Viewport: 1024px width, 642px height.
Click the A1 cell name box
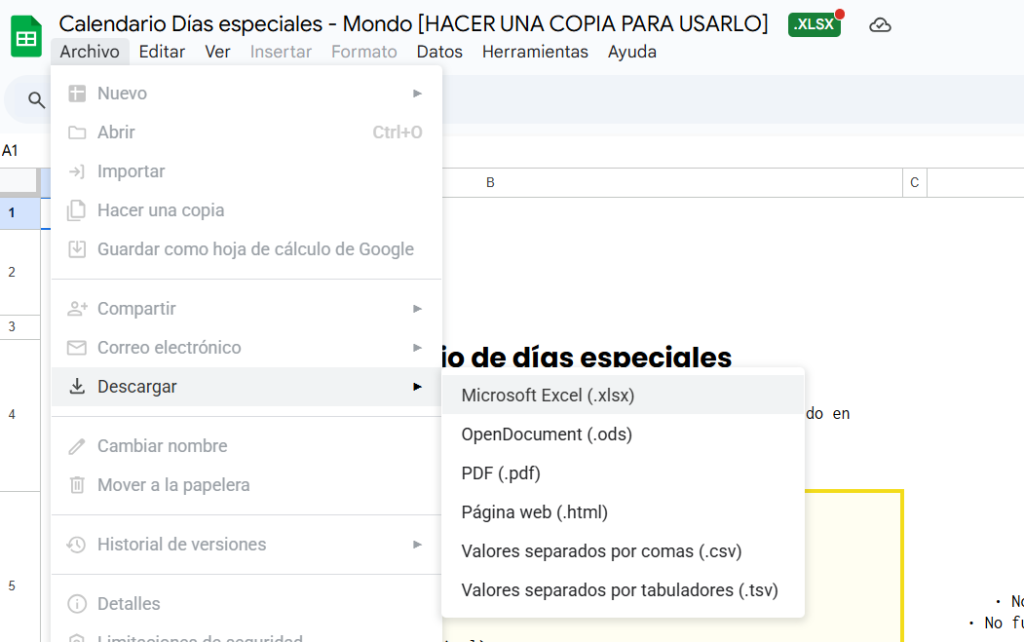click(12, 151)
